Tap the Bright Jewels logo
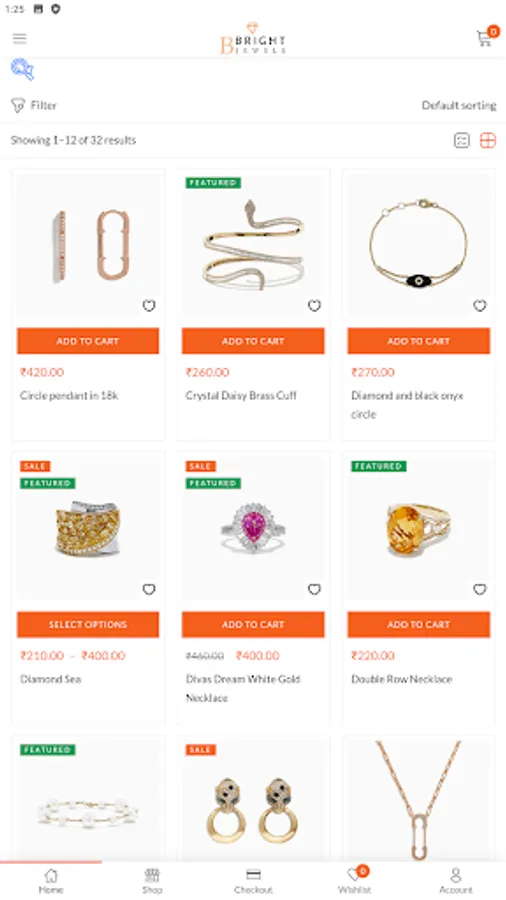This screenshot has width=506, height=900. click(252, 38)
